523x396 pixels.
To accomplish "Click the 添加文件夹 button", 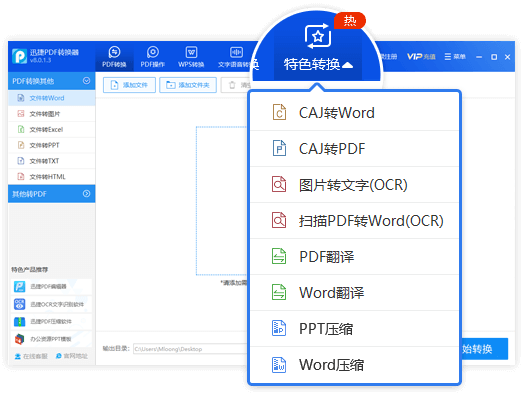I will [188, 85].
